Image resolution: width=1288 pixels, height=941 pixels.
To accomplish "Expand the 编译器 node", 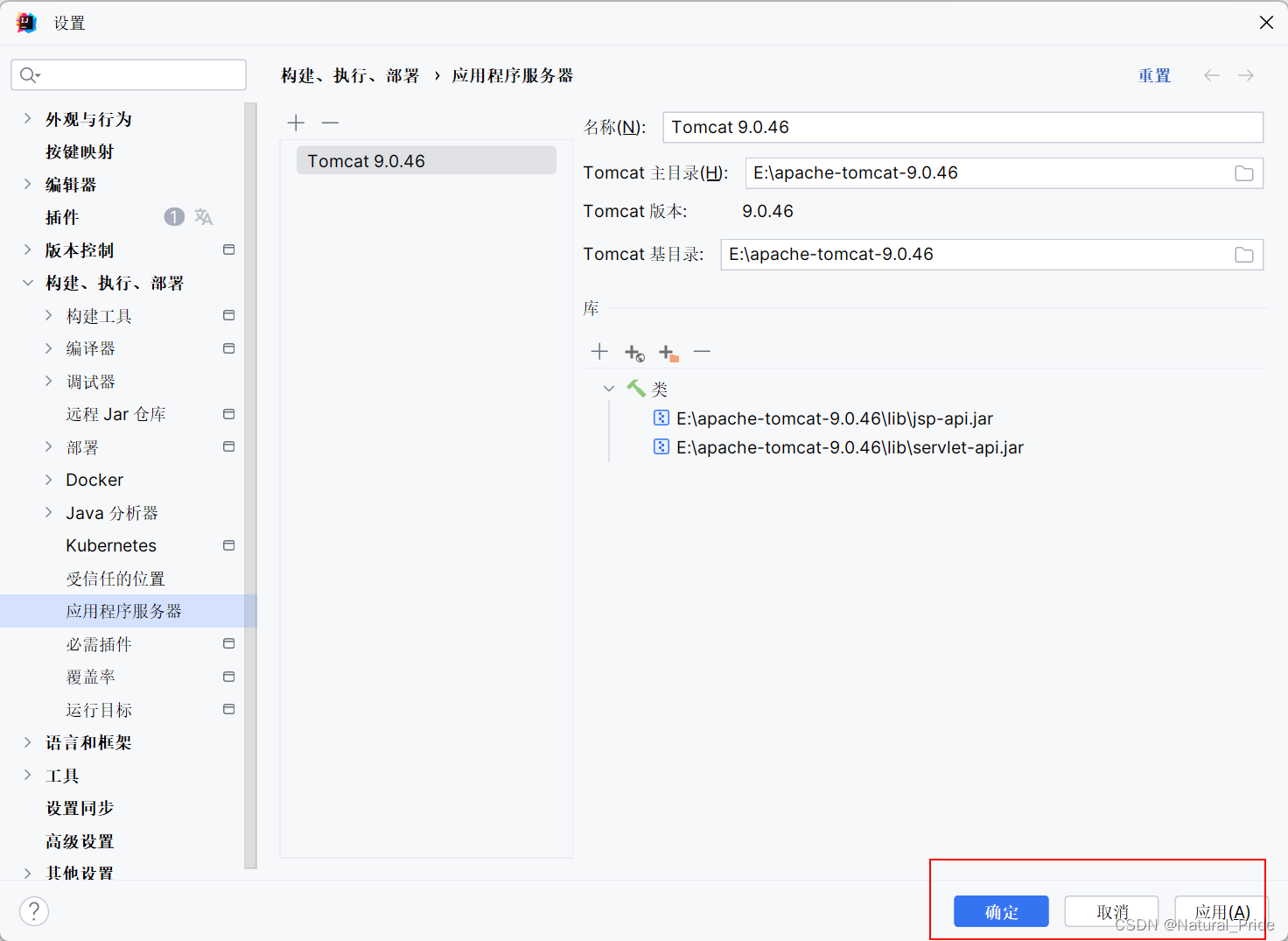I will [49, 348].
